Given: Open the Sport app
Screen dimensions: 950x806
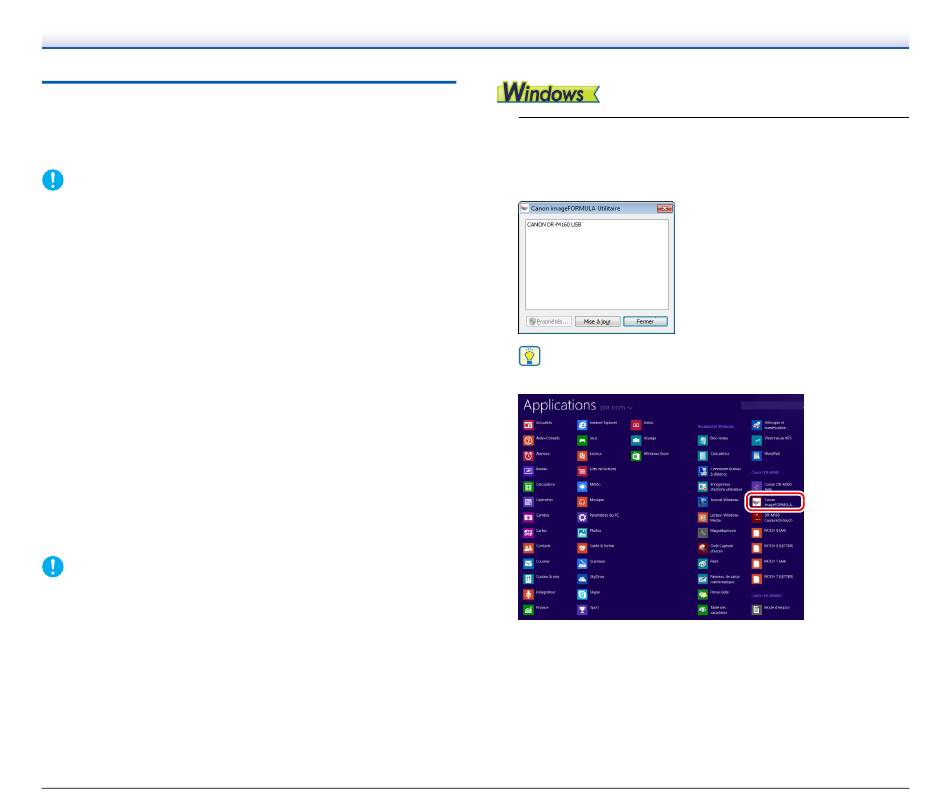Looking at the screenshot, I should (x=588, y=610).
